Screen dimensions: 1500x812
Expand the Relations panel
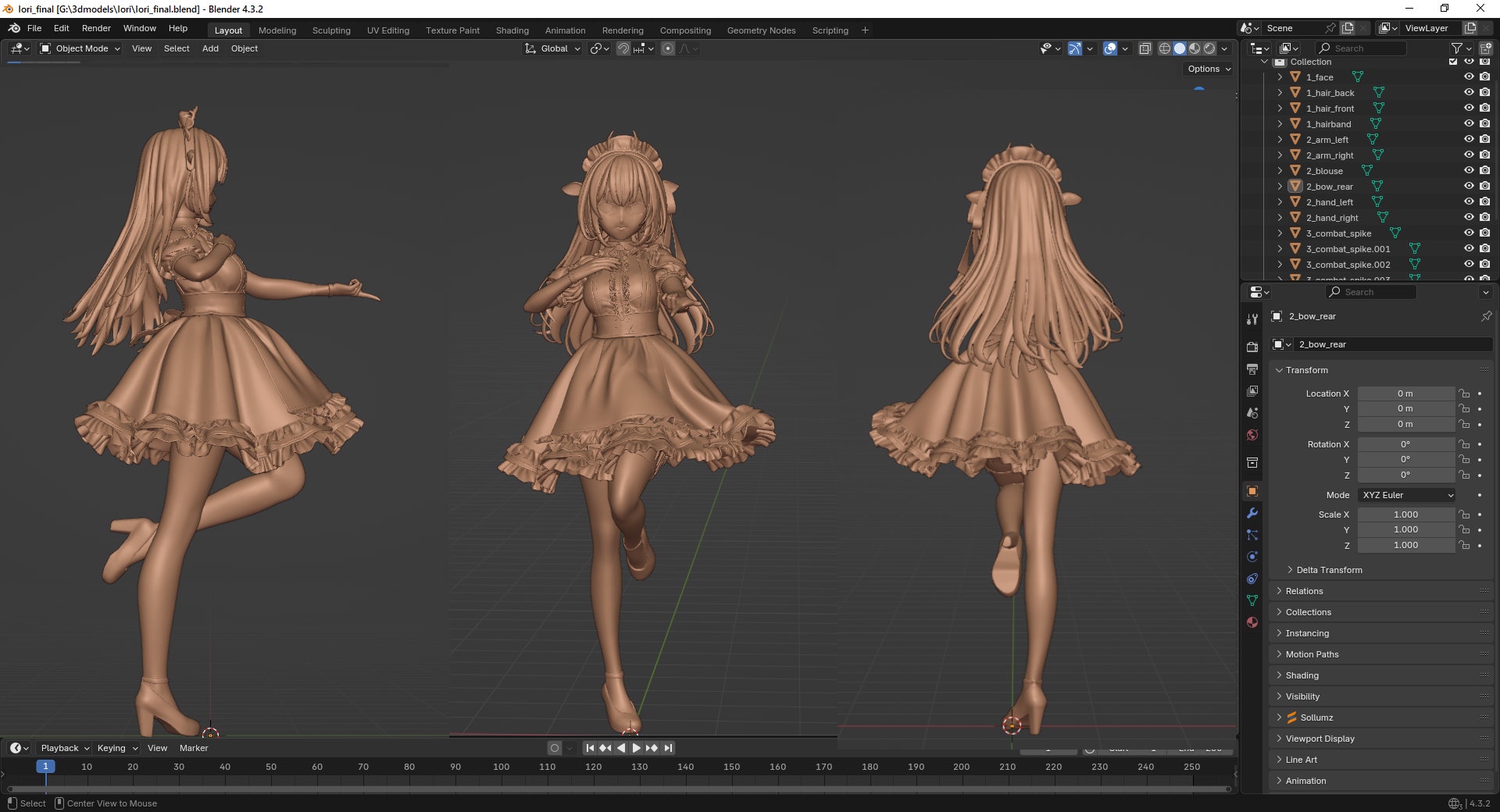point(1304,591)
